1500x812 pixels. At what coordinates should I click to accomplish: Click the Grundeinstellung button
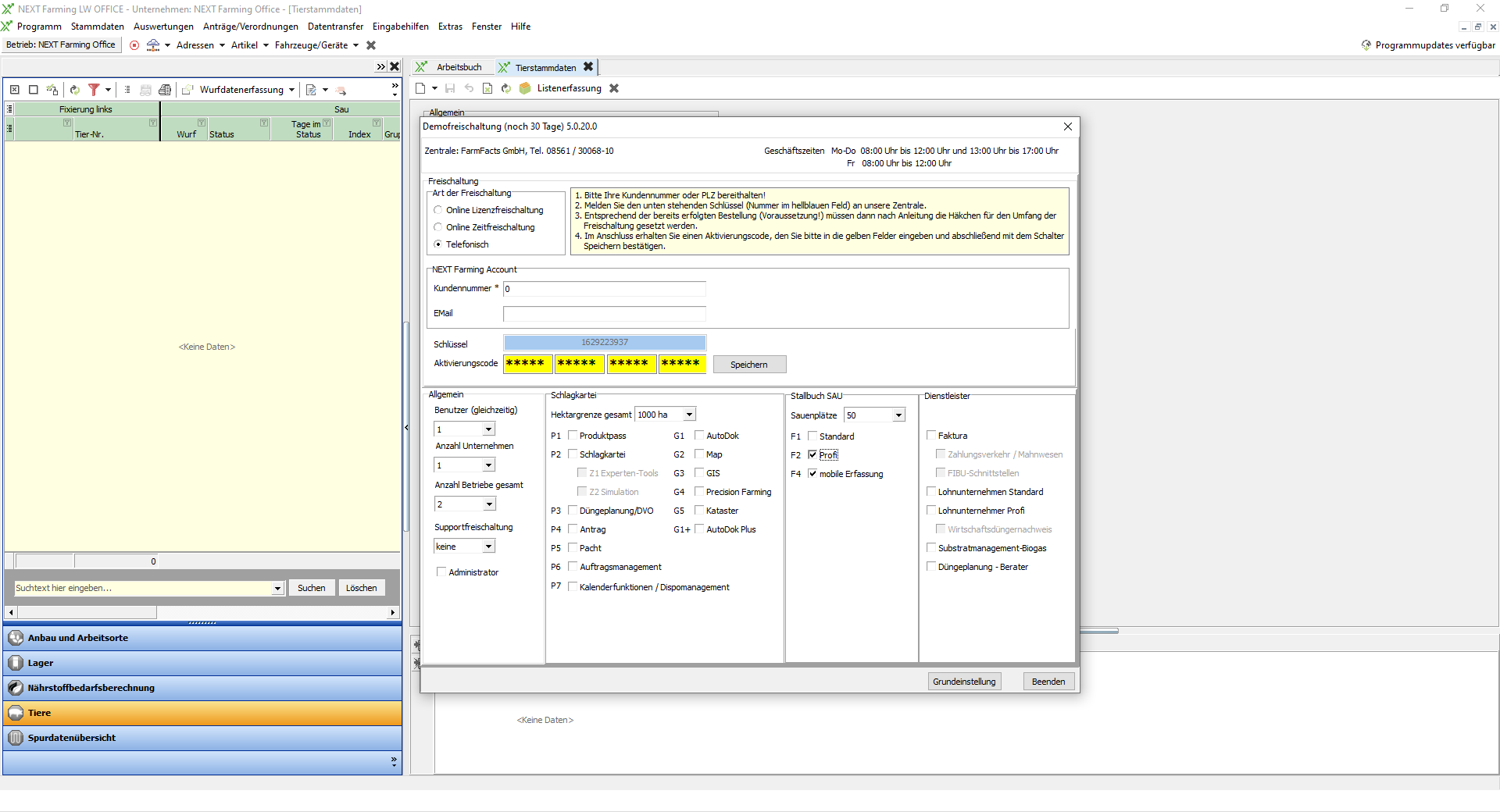[964, 682]
